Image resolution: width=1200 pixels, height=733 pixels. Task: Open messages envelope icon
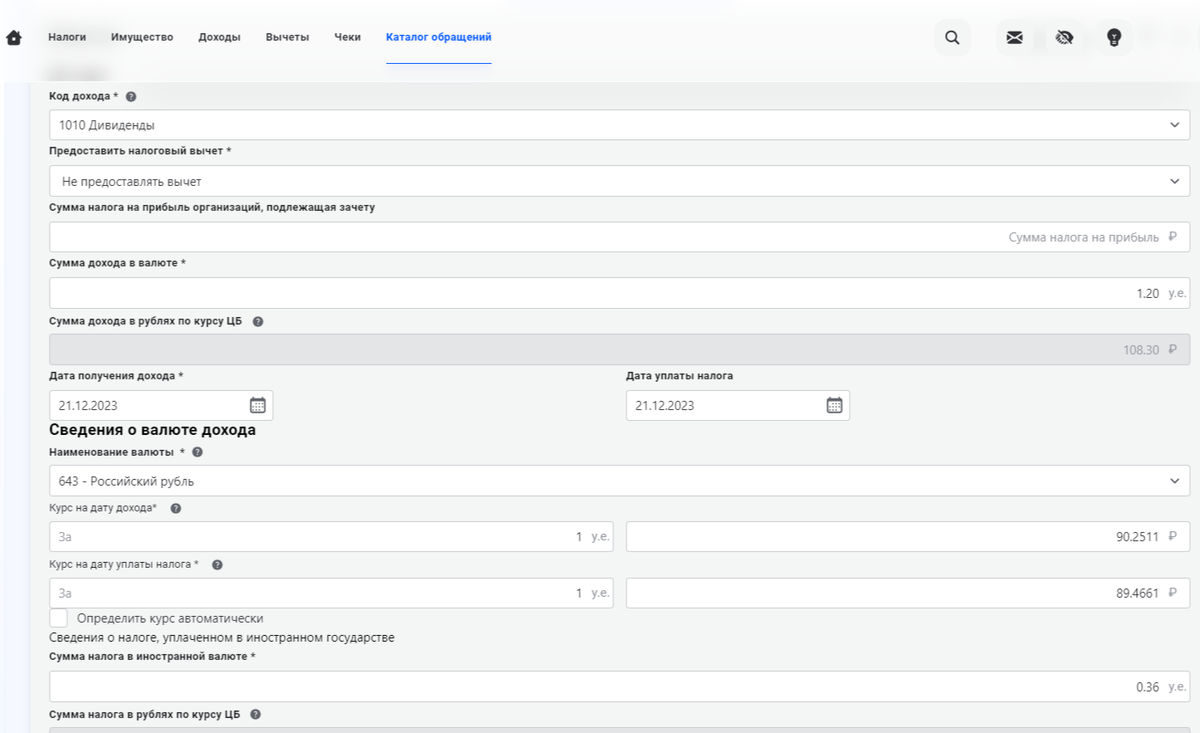1014,38
